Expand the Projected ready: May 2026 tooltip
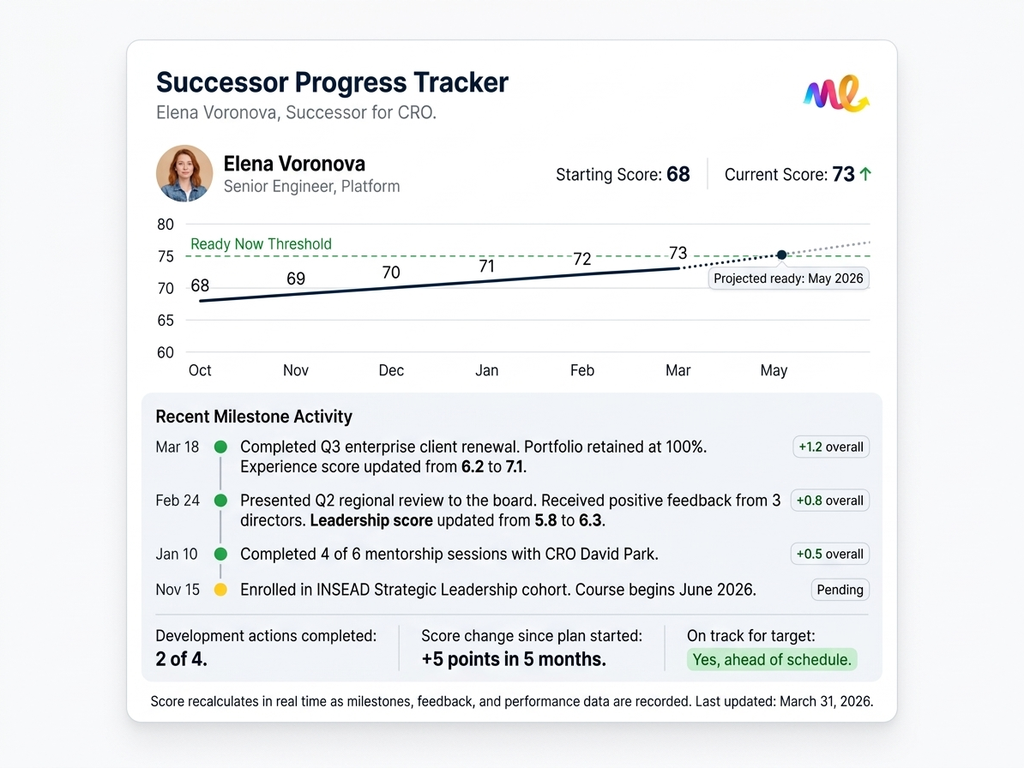Image resolution: width=1024 pixels, height=768 pixels. [x=788, y=278]
